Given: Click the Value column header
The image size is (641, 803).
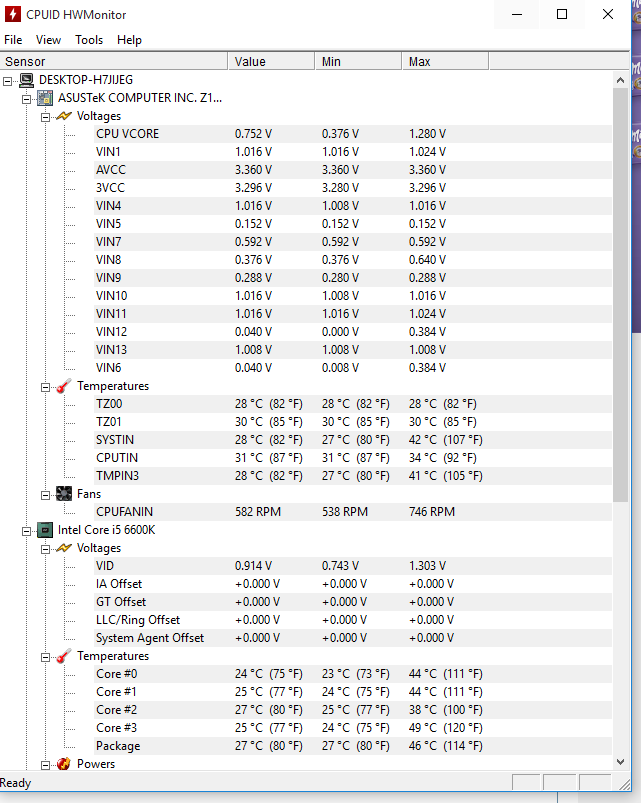Looking at the screenshot, I should pos(271,61).
